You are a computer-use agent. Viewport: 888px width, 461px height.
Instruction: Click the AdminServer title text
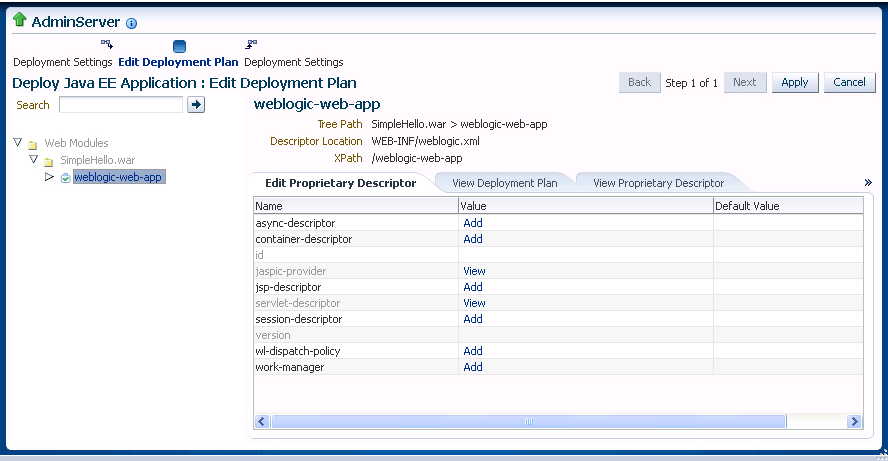(76, 22)
